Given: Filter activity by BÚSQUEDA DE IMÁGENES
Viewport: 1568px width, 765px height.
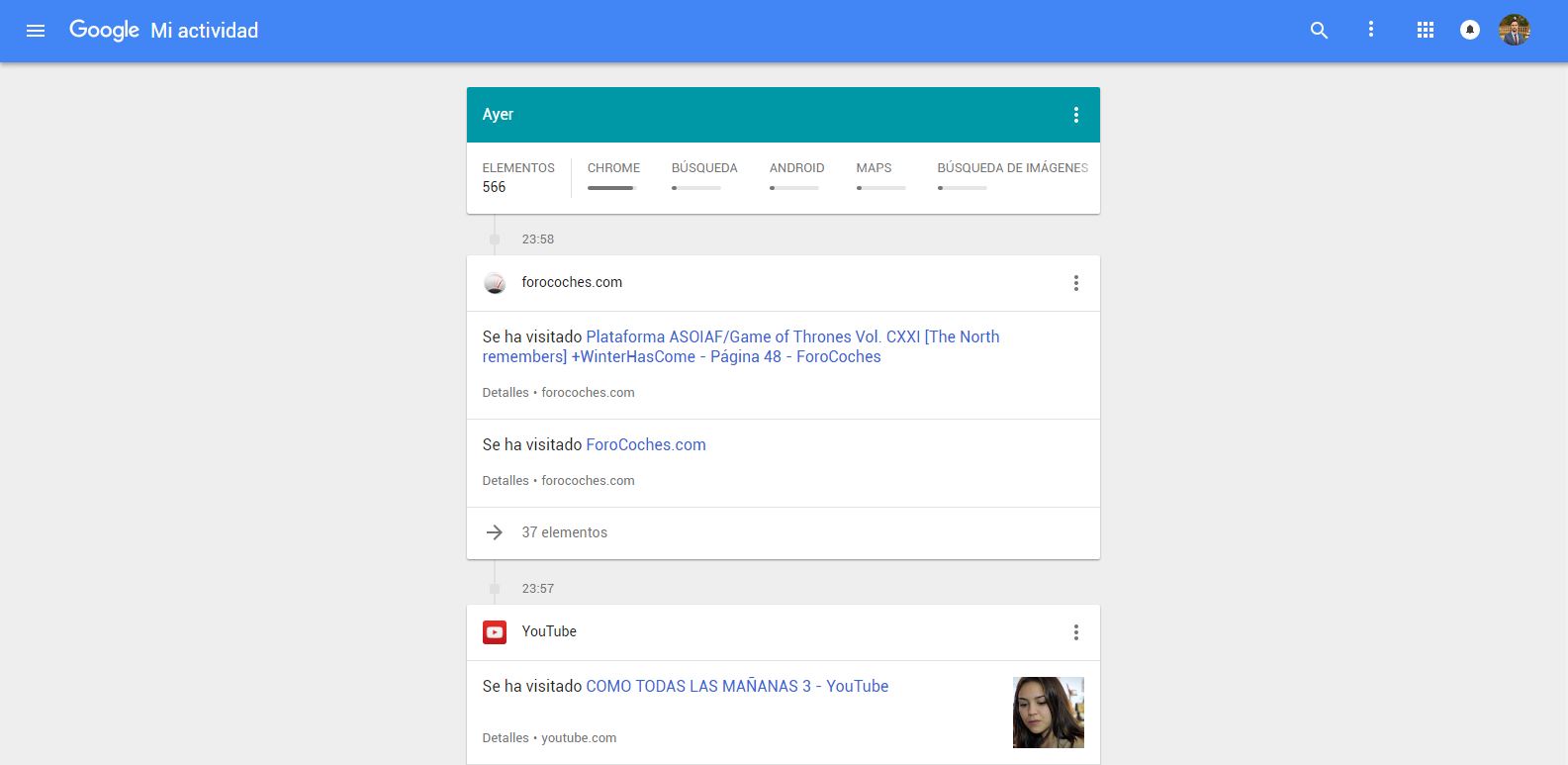Looking at the screenshot, I should [x=1012, y=168].
